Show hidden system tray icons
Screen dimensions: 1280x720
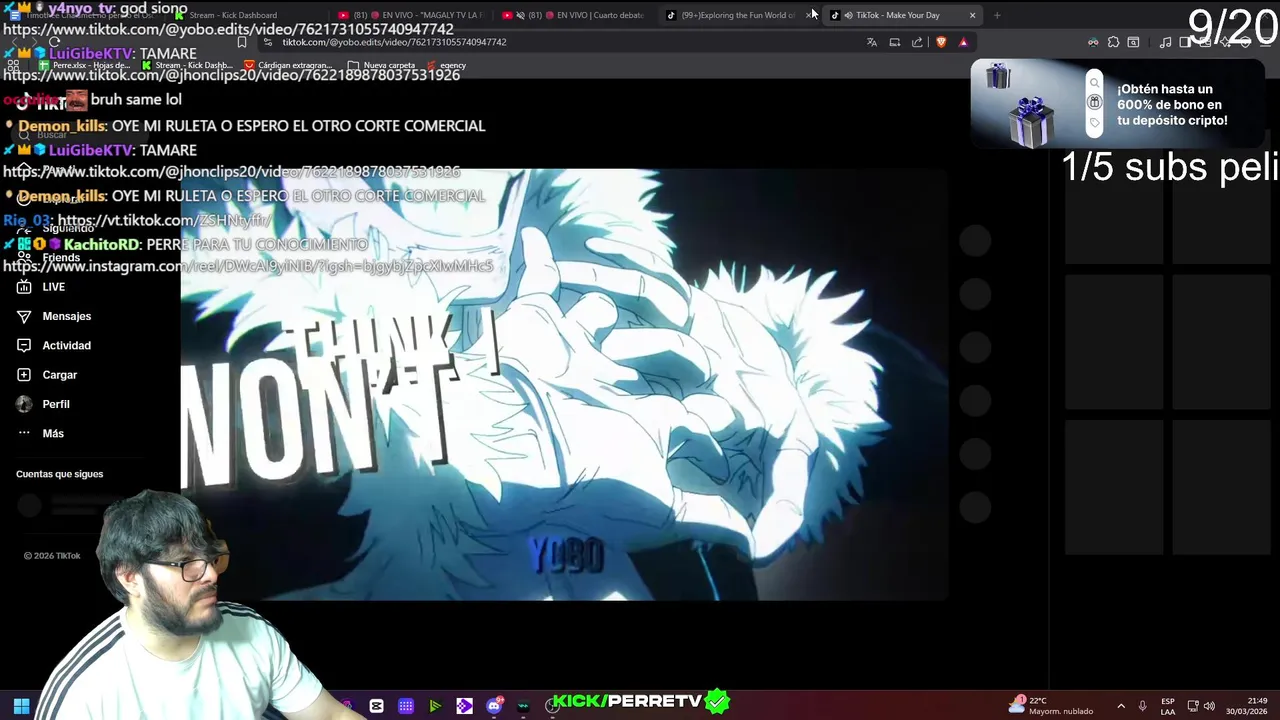[x=1120, y=706]
